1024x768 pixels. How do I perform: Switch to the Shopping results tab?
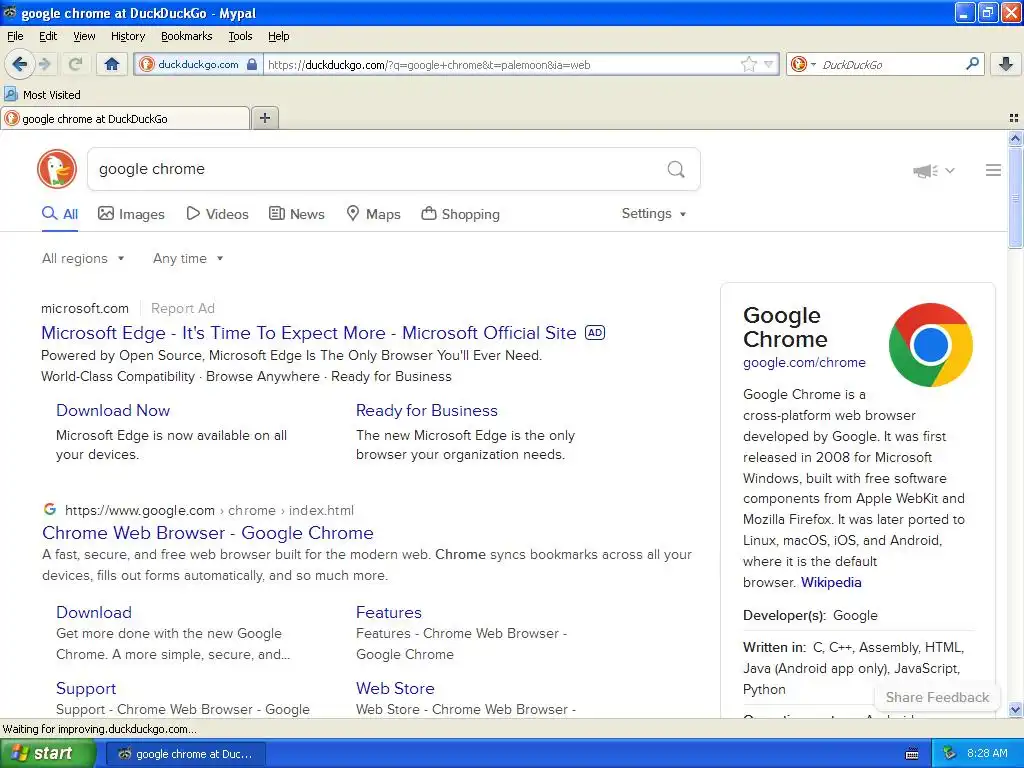point(460,214)
